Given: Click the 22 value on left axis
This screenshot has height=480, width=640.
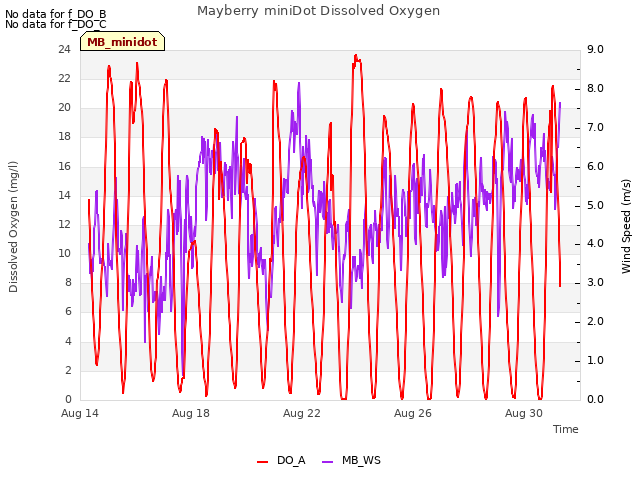Looking at the screenshot, I should (65, 78).
